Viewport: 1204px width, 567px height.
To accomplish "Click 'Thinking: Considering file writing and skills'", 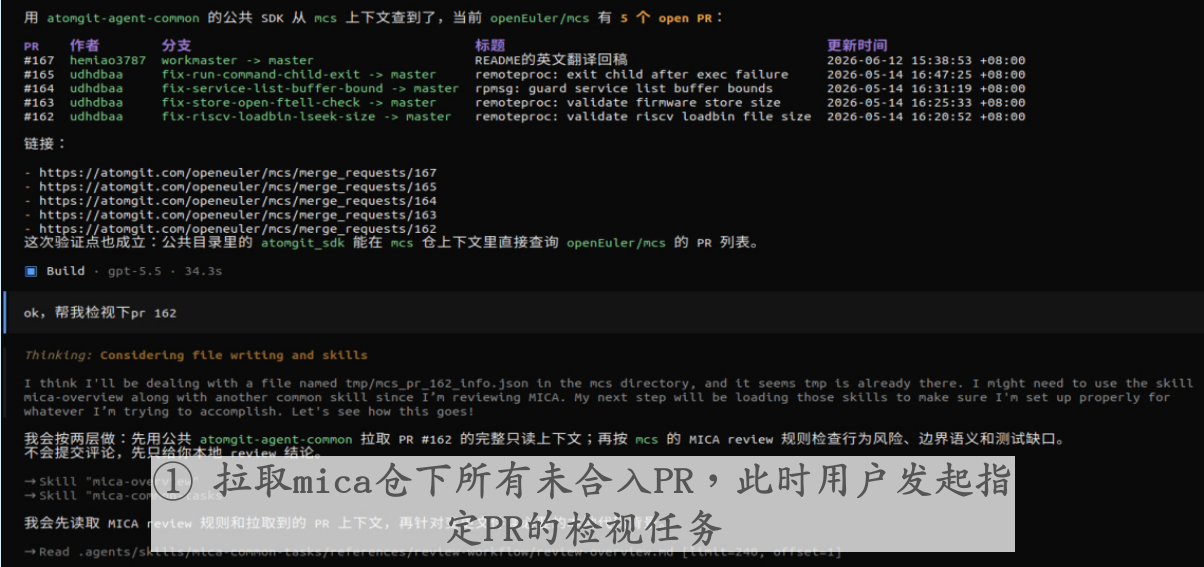I will click(x=196, y=355).
